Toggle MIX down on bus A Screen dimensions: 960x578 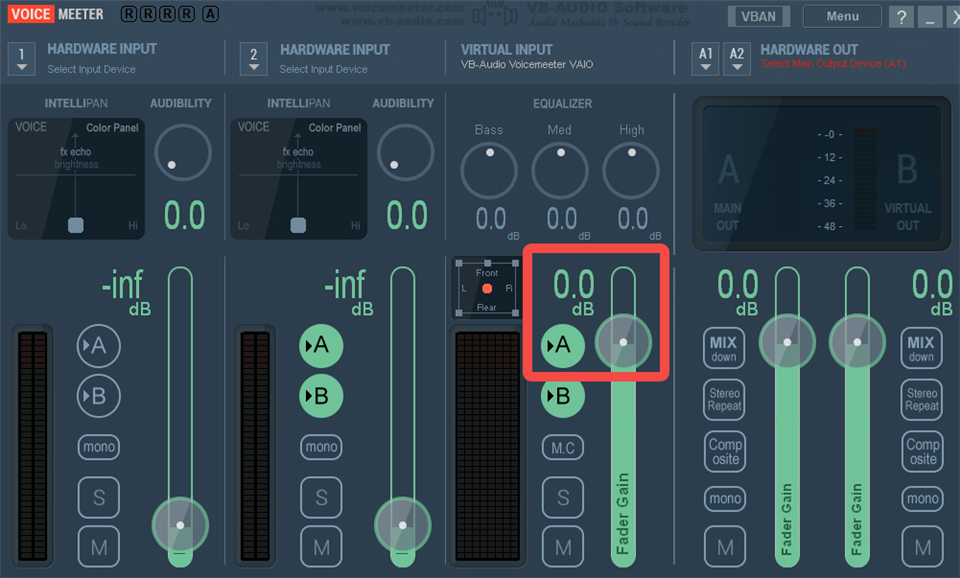724,348
